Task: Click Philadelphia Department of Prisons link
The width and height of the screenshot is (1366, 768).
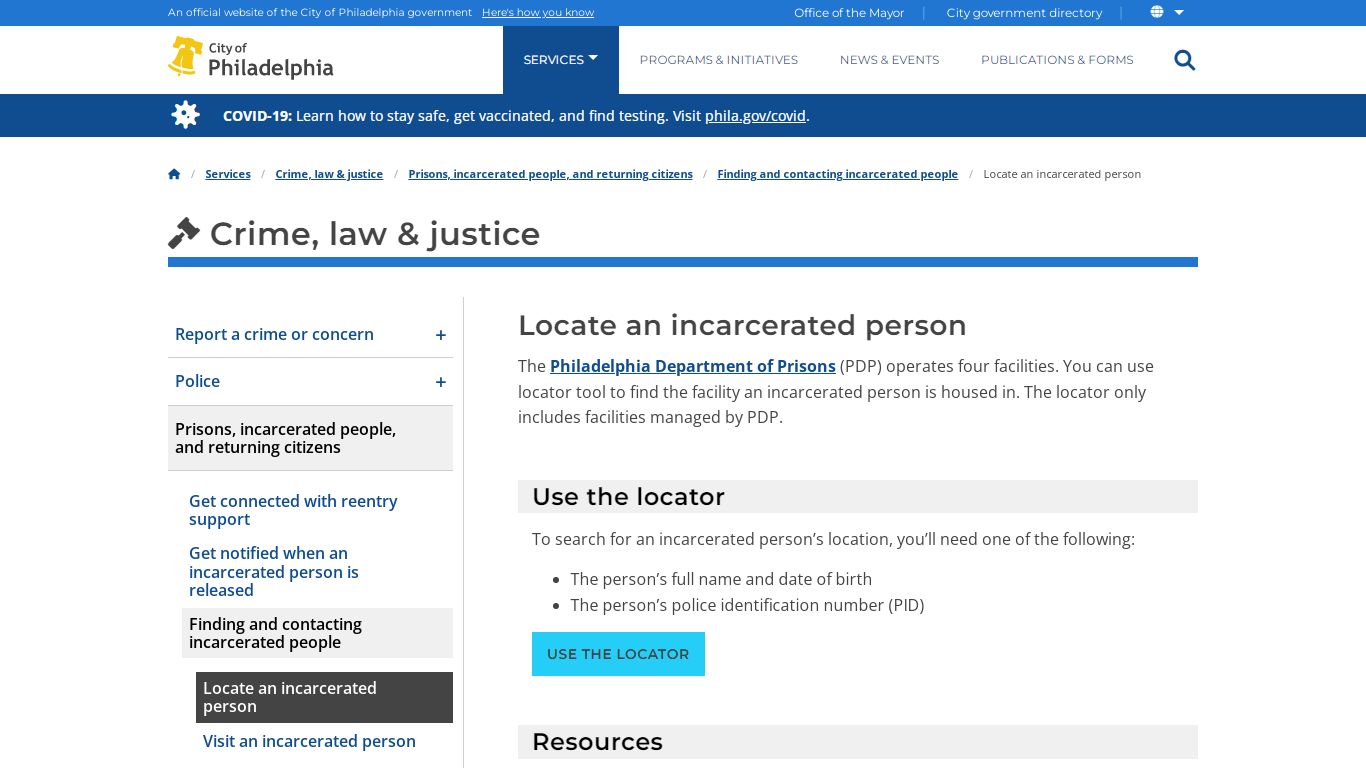Action: click(693, 366)
